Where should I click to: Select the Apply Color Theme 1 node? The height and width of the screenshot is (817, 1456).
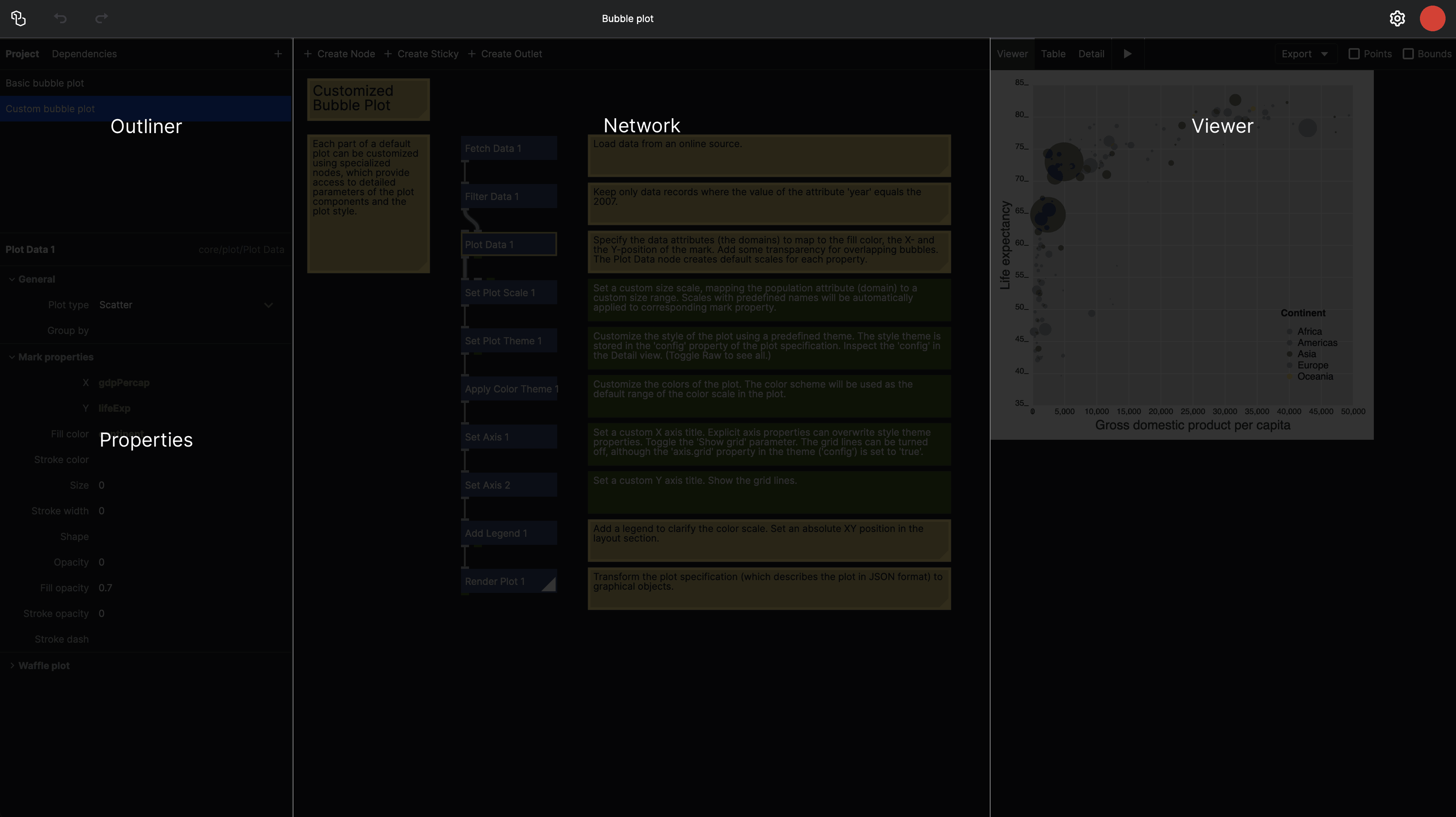pyautogui.click(x=509, y=389)
